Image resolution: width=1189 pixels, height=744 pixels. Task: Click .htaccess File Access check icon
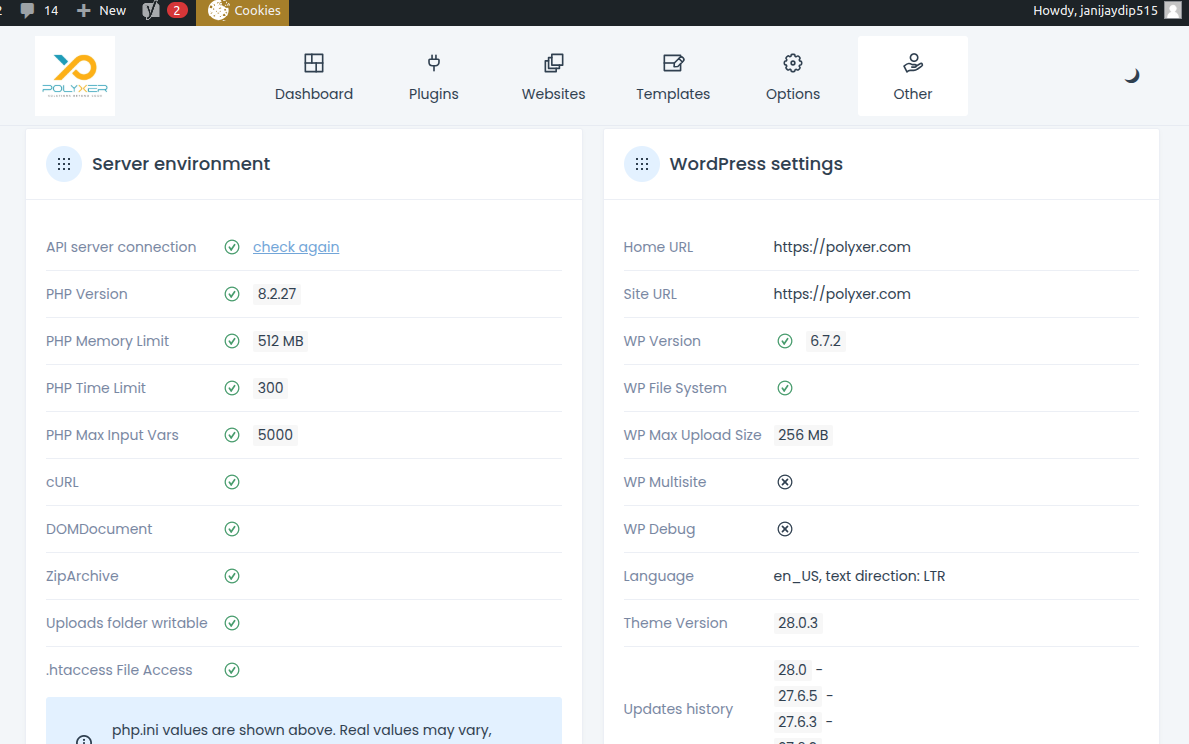(x=232, y=670)
